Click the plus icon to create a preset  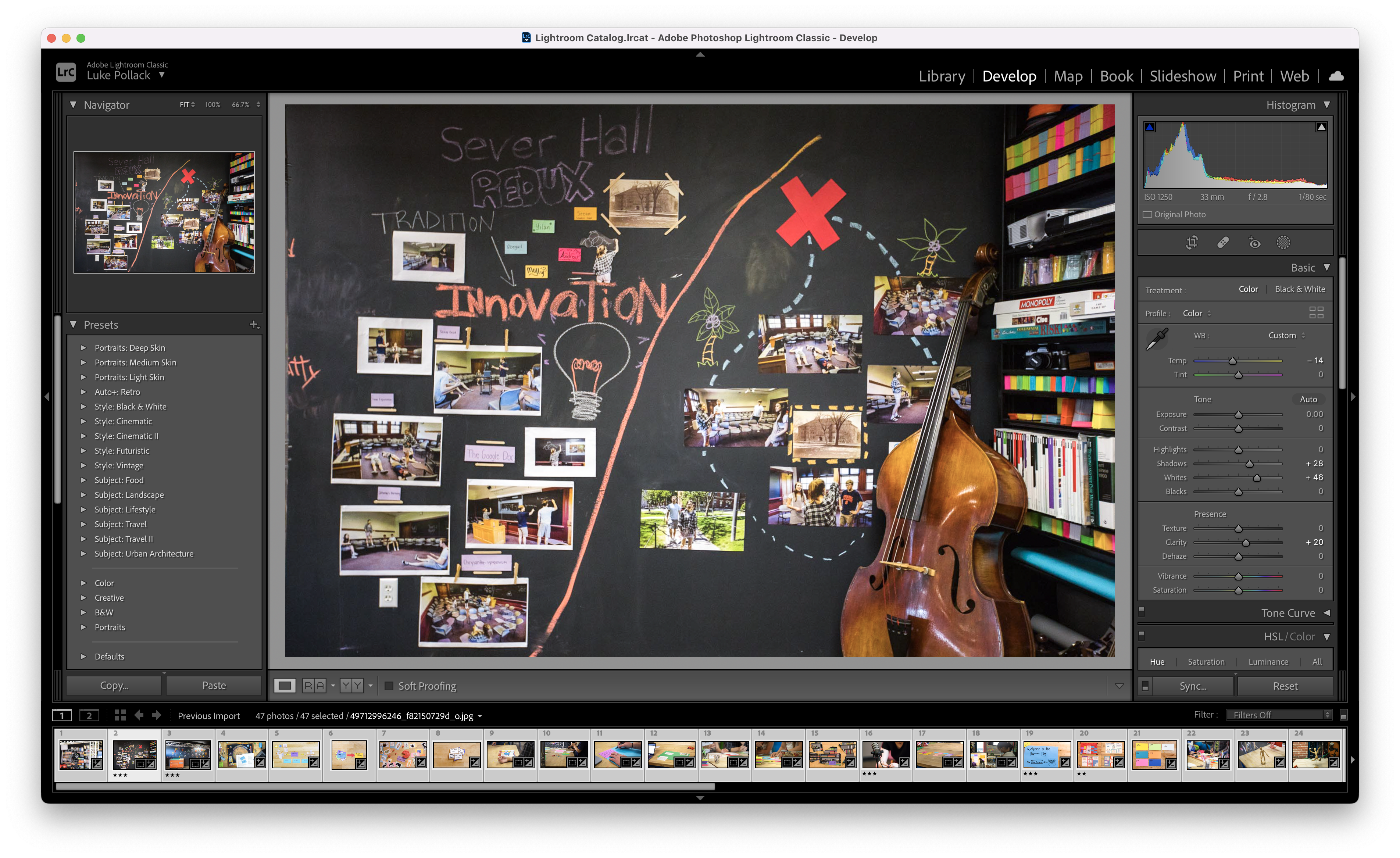click(254, 325)
